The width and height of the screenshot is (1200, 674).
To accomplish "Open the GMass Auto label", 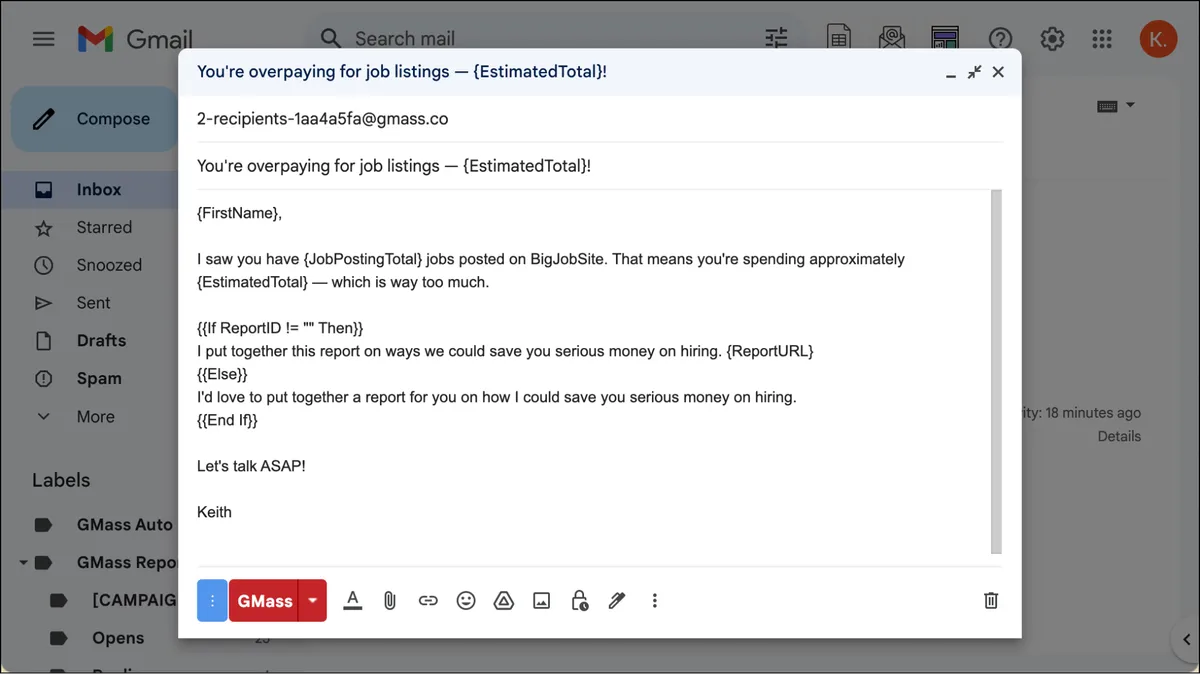I will (x=124, y=525).
